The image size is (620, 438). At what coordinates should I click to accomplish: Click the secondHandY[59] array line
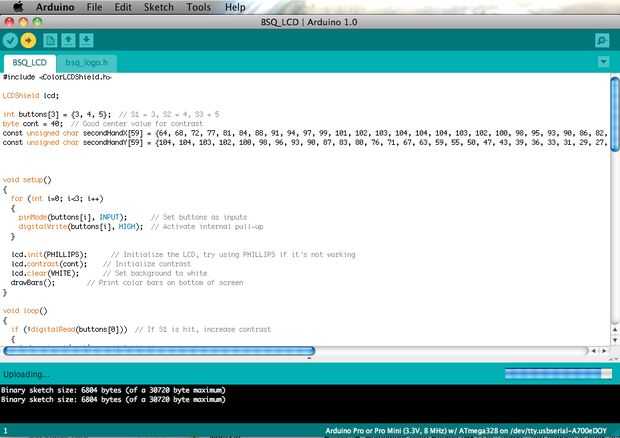click(304, 143)
